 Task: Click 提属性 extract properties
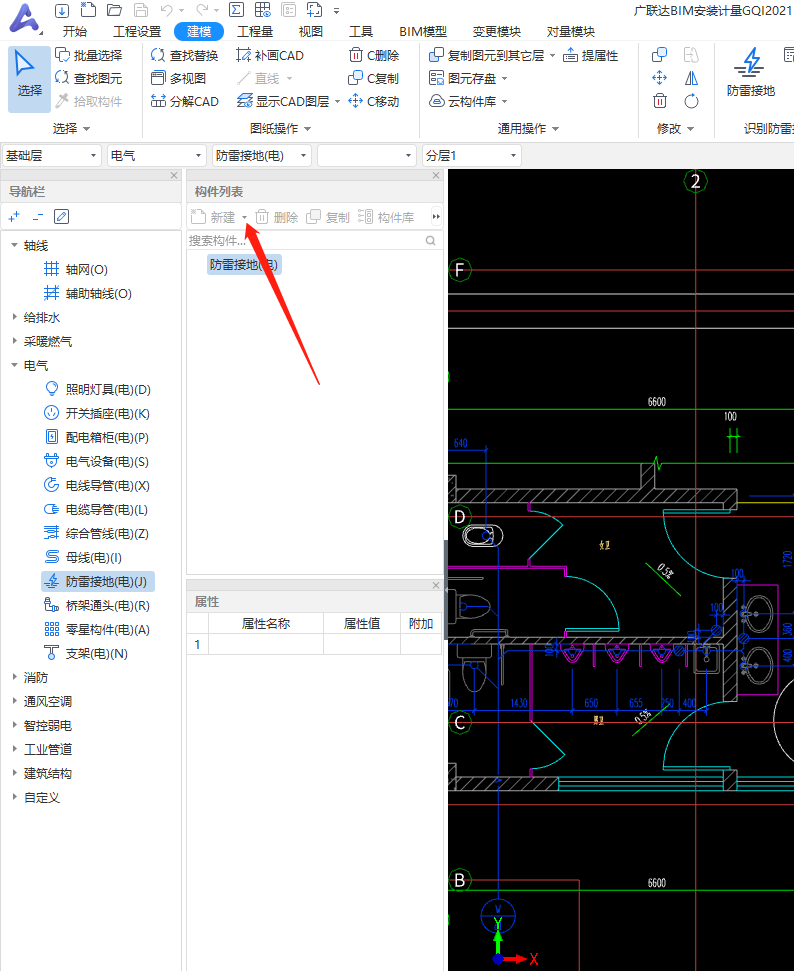click(x=590, y=55)
